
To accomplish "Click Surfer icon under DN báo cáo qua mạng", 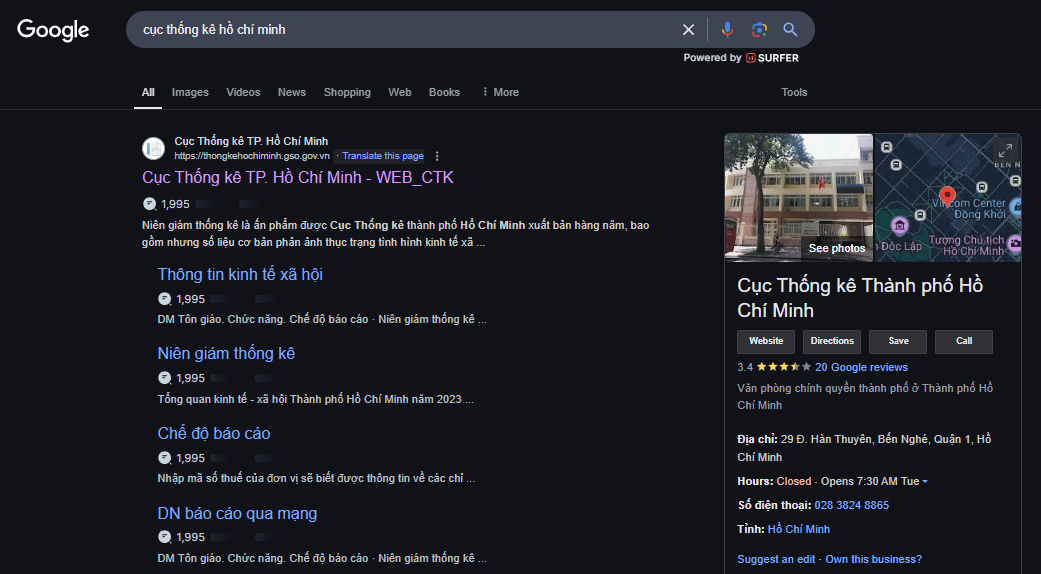I will point(165,537).
